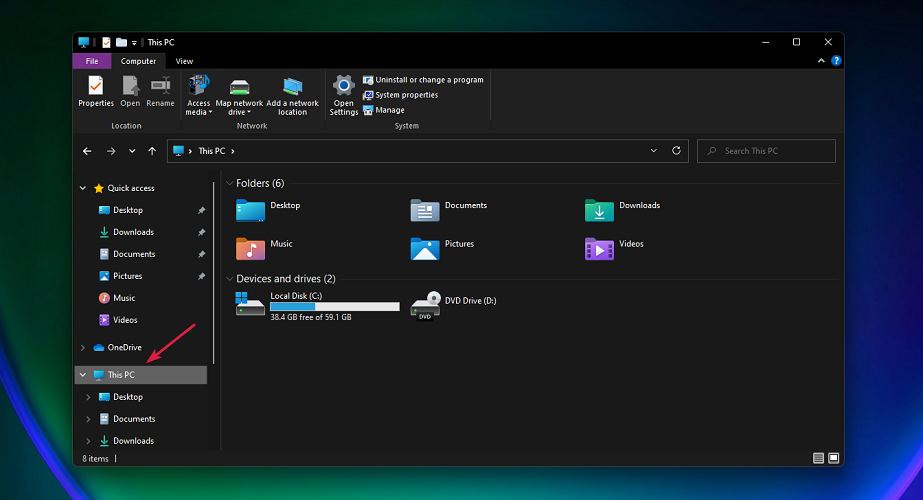Open the Music folder
The height and width of the screenshot is (500, 923).
[x=251, y=247]
